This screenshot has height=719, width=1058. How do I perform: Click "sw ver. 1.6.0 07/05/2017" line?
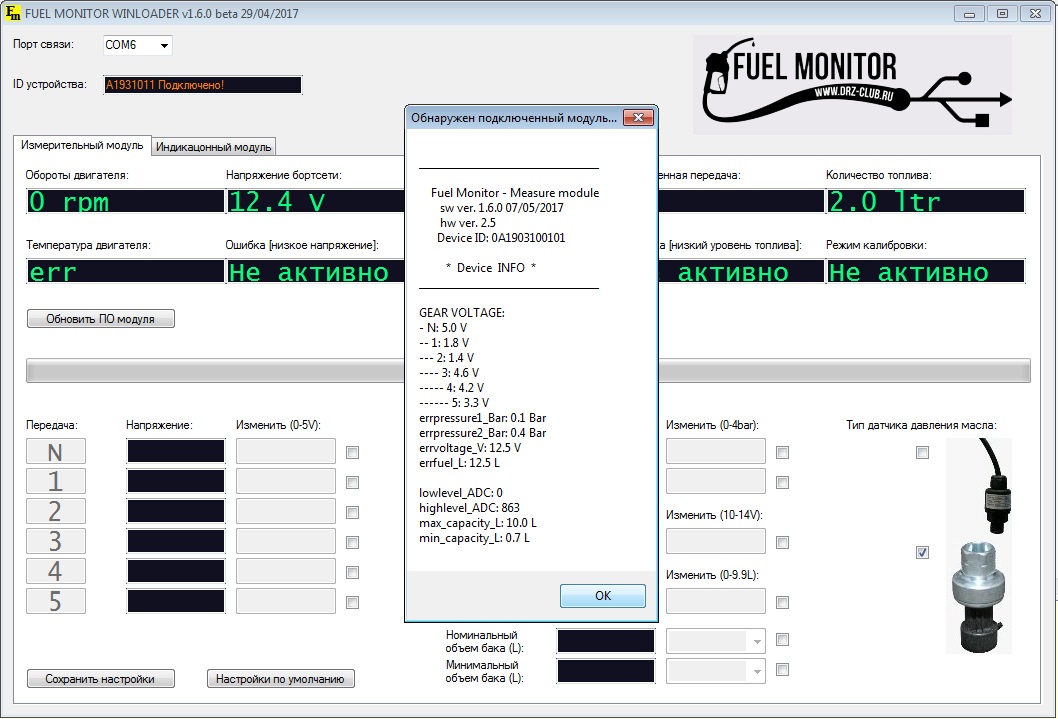click(x=501, y=208)
